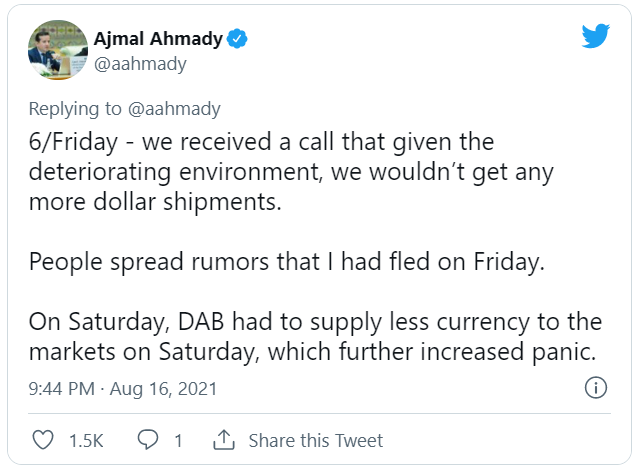The height and width of the screenshot is (469, 639).
Task: Click the reply count of 1
Action: [178, 441]
